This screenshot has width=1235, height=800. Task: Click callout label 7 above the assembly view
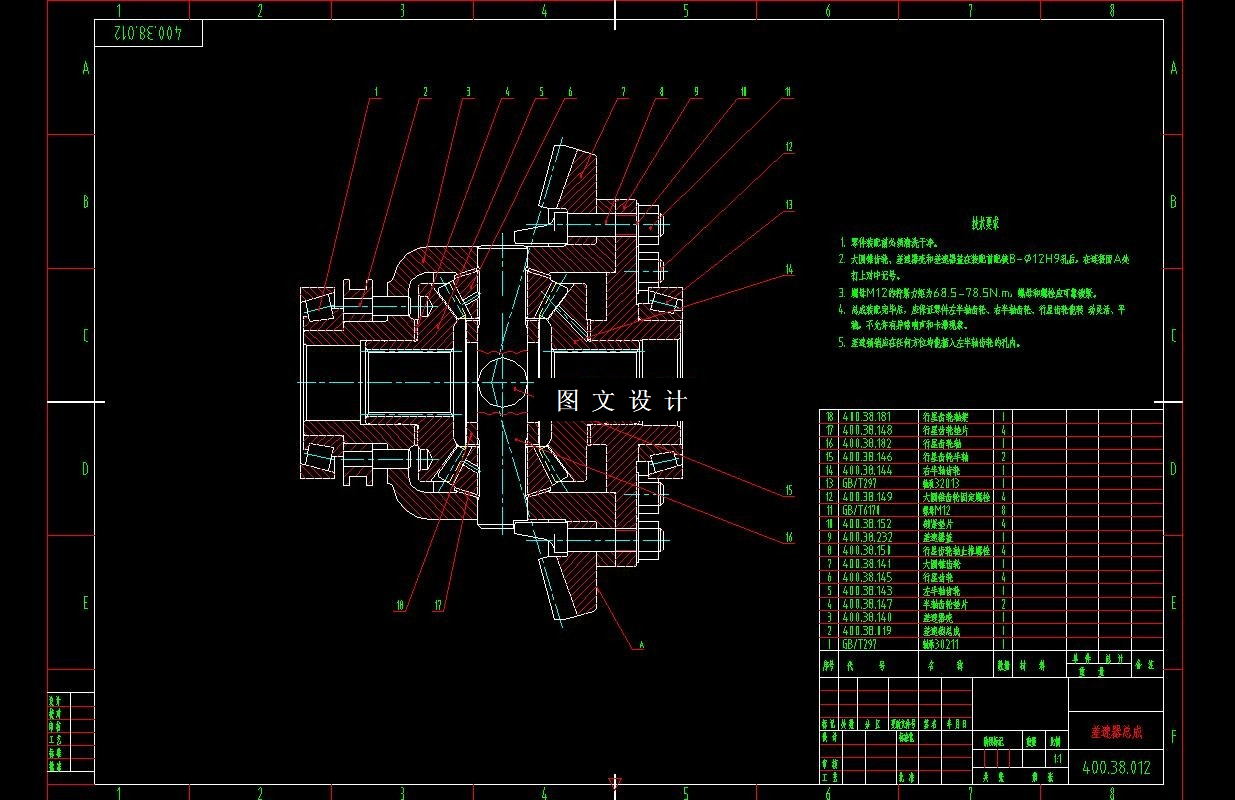pyautogui.click(x=623, y=92)
